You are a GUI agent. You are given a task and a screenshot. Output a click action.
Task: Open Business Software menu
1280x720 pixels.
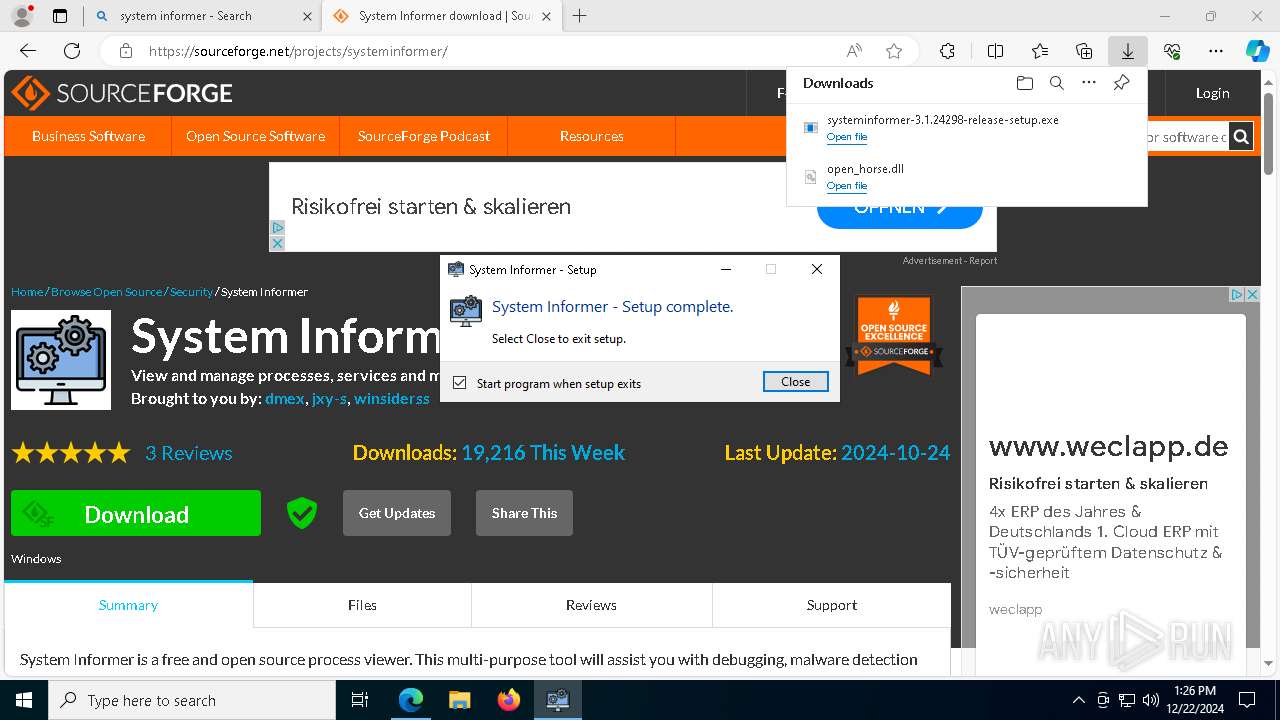point(88,136)
